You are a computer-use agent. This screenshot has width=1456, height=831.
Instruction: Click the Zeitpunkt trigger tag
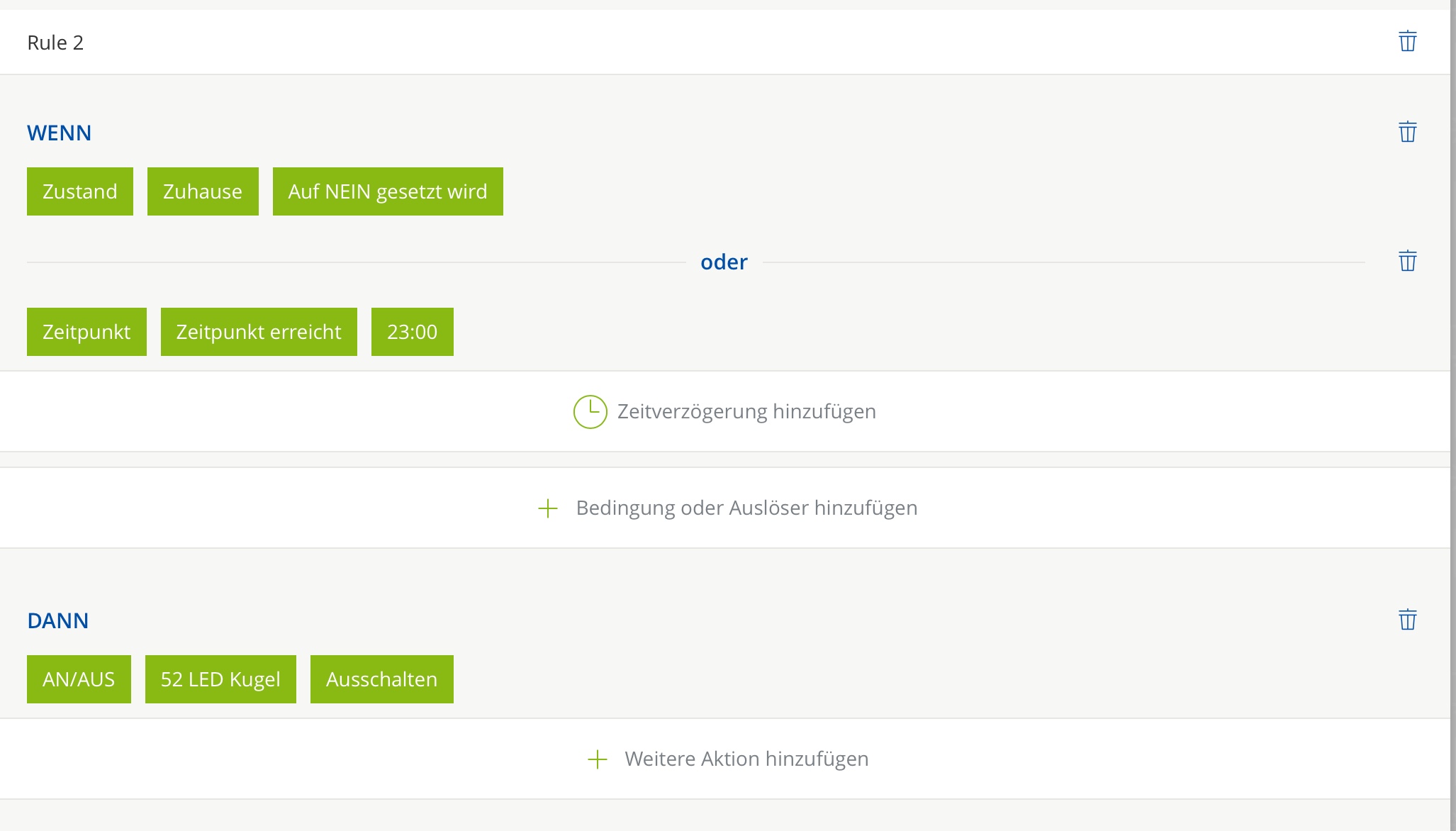click(86, 332)
